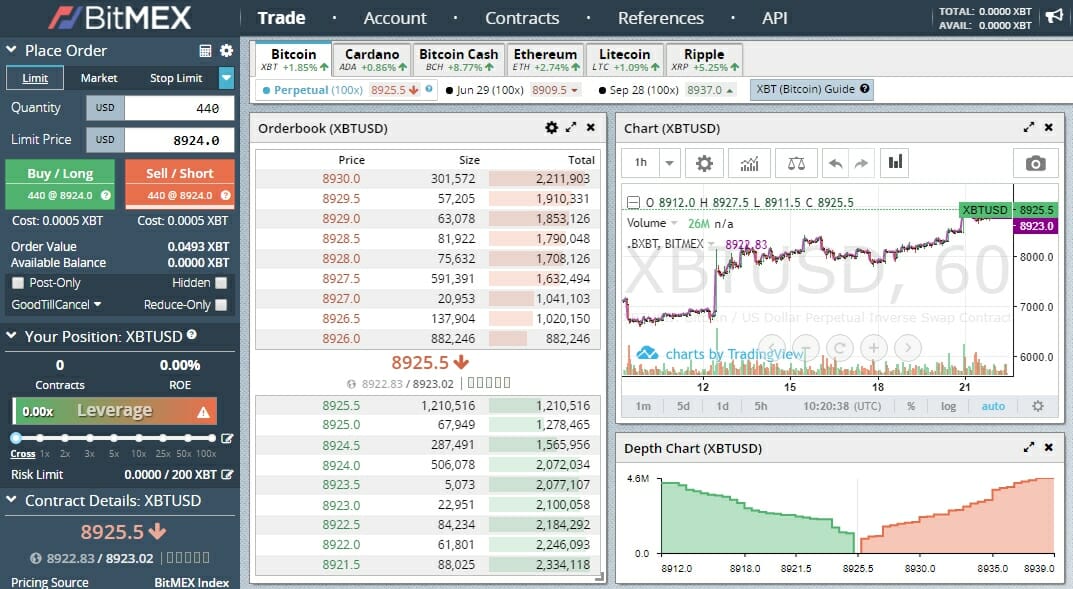1073x589 pixels.
Task: Click orderbook ask price 8930.0
Action: pos(341,179)
